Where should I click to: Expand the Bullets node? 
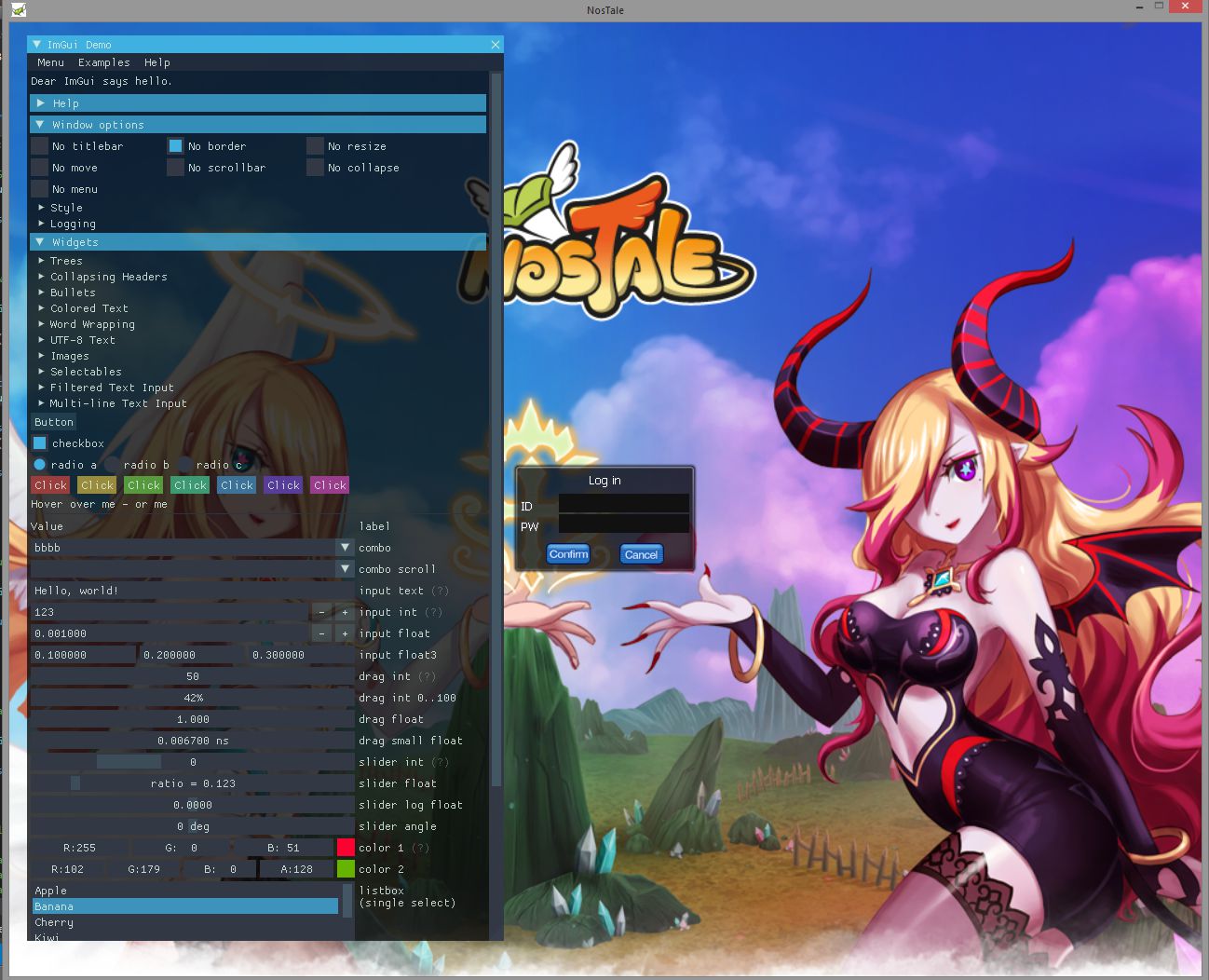(65, 293)
